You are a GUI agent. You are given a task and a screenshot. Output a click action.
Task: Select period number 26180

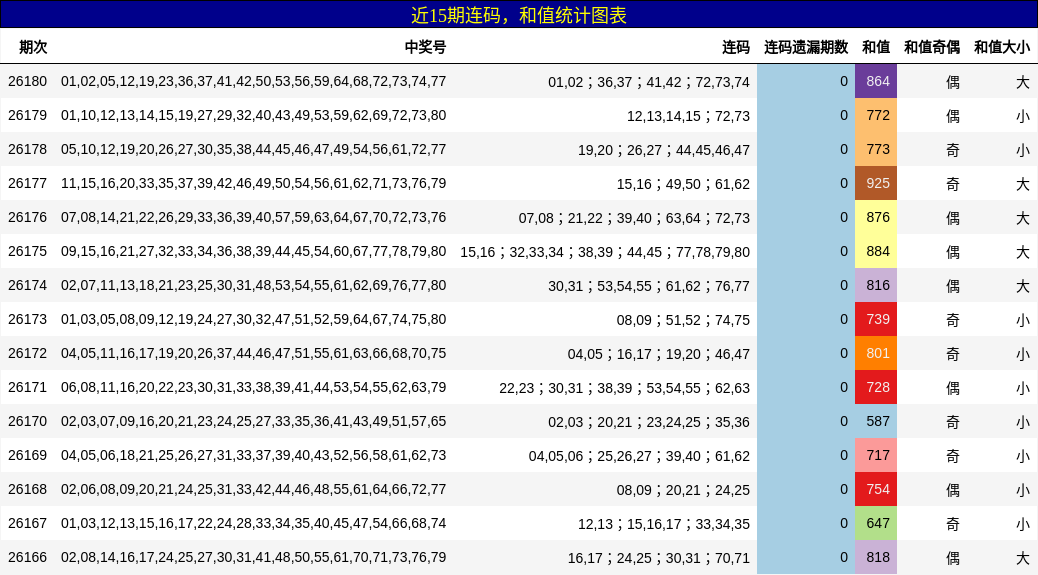coord(28,81)
